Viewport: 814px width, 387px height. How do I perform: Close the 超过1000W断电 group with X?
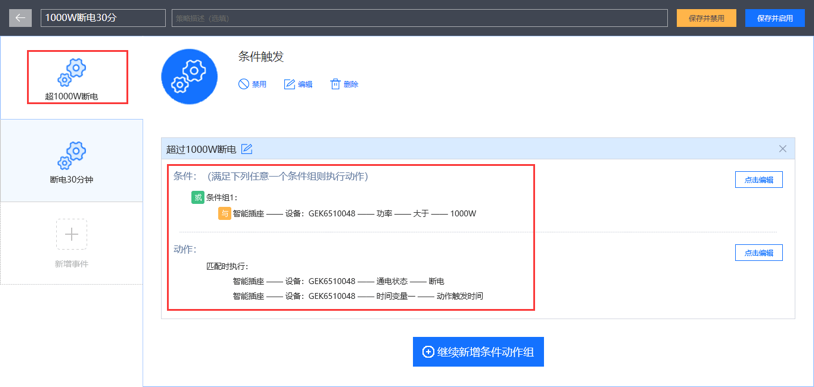(783, 149)
